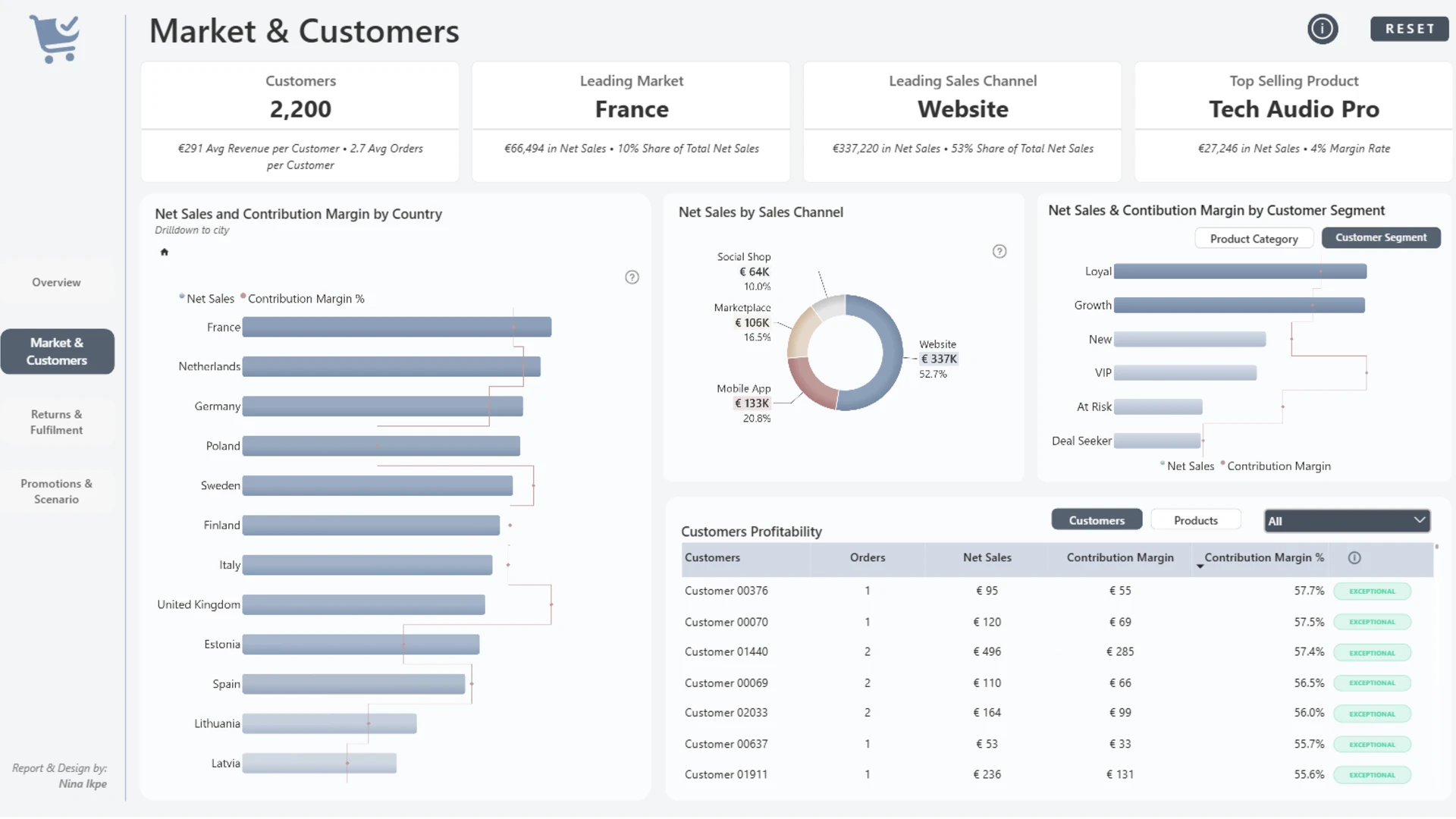
Task: Open the Returns & Fulfilment page
Action: point(56,422)
